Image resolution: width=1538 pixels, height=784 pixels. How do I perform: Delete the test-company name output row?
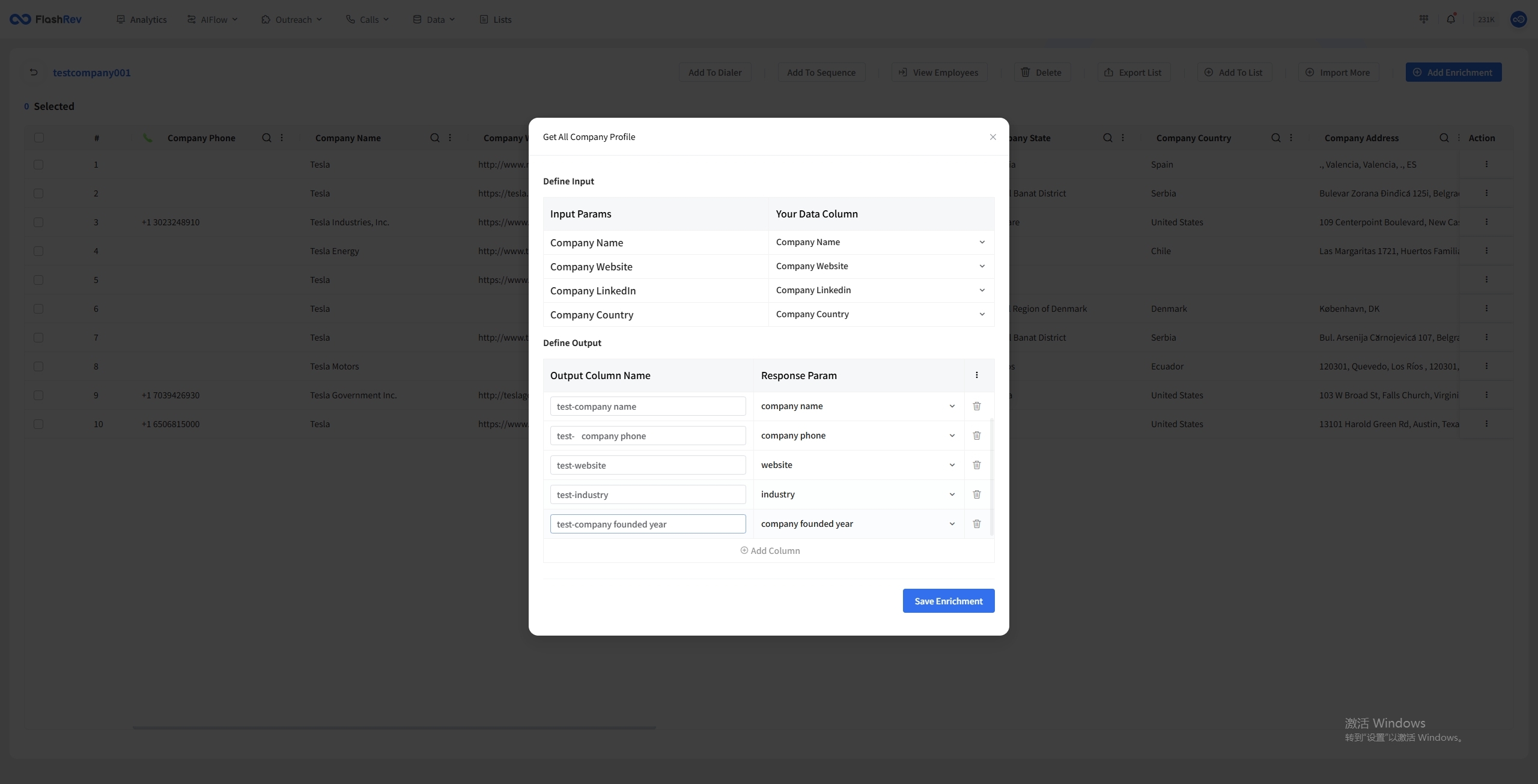[976, 406]
